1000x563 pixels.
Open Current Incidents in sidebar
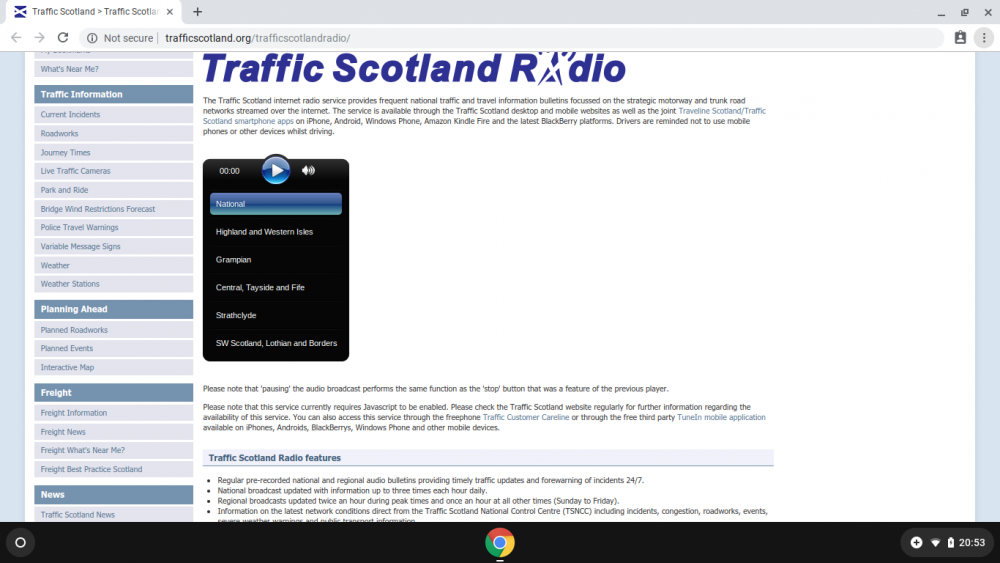point(114,115)
